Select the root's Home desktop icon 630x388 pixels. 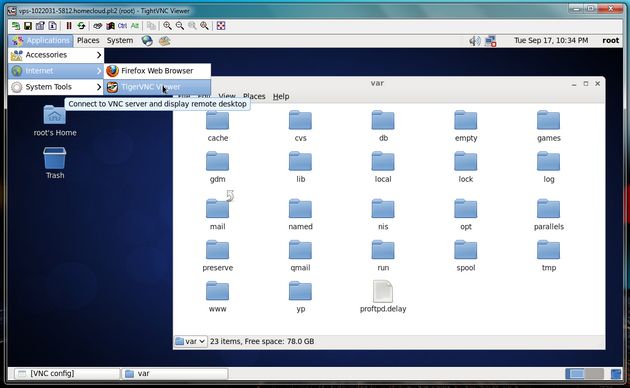tap(55, 120)
